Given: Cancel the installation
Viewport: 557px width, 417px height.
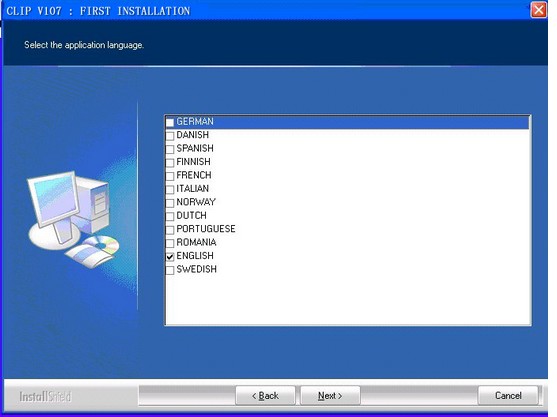Looking at the screenshot, I should click(508, 395).
